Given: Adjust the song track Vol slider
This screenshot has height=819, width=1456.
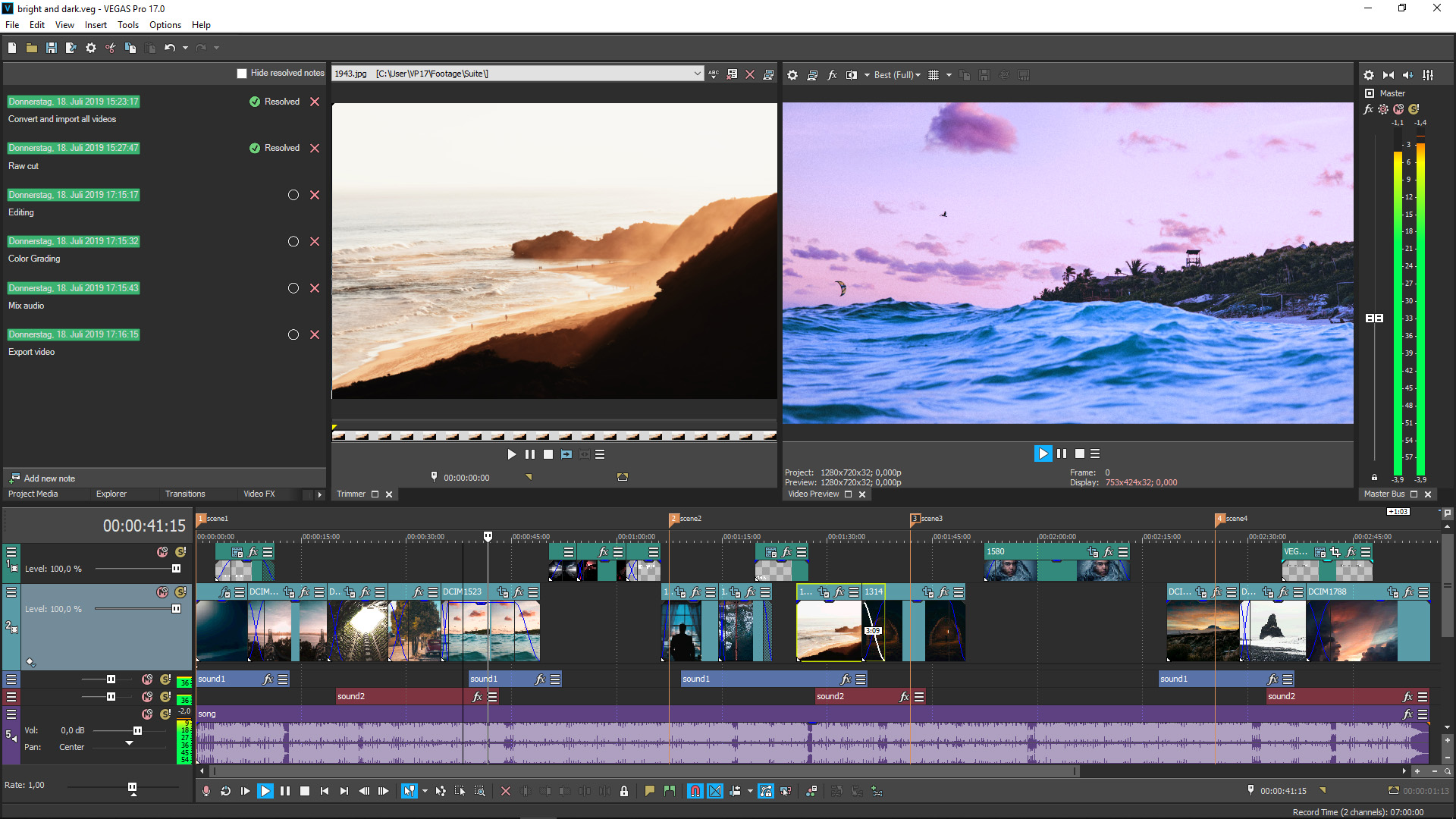Looking at the screenshot, I should coord(137,731).
